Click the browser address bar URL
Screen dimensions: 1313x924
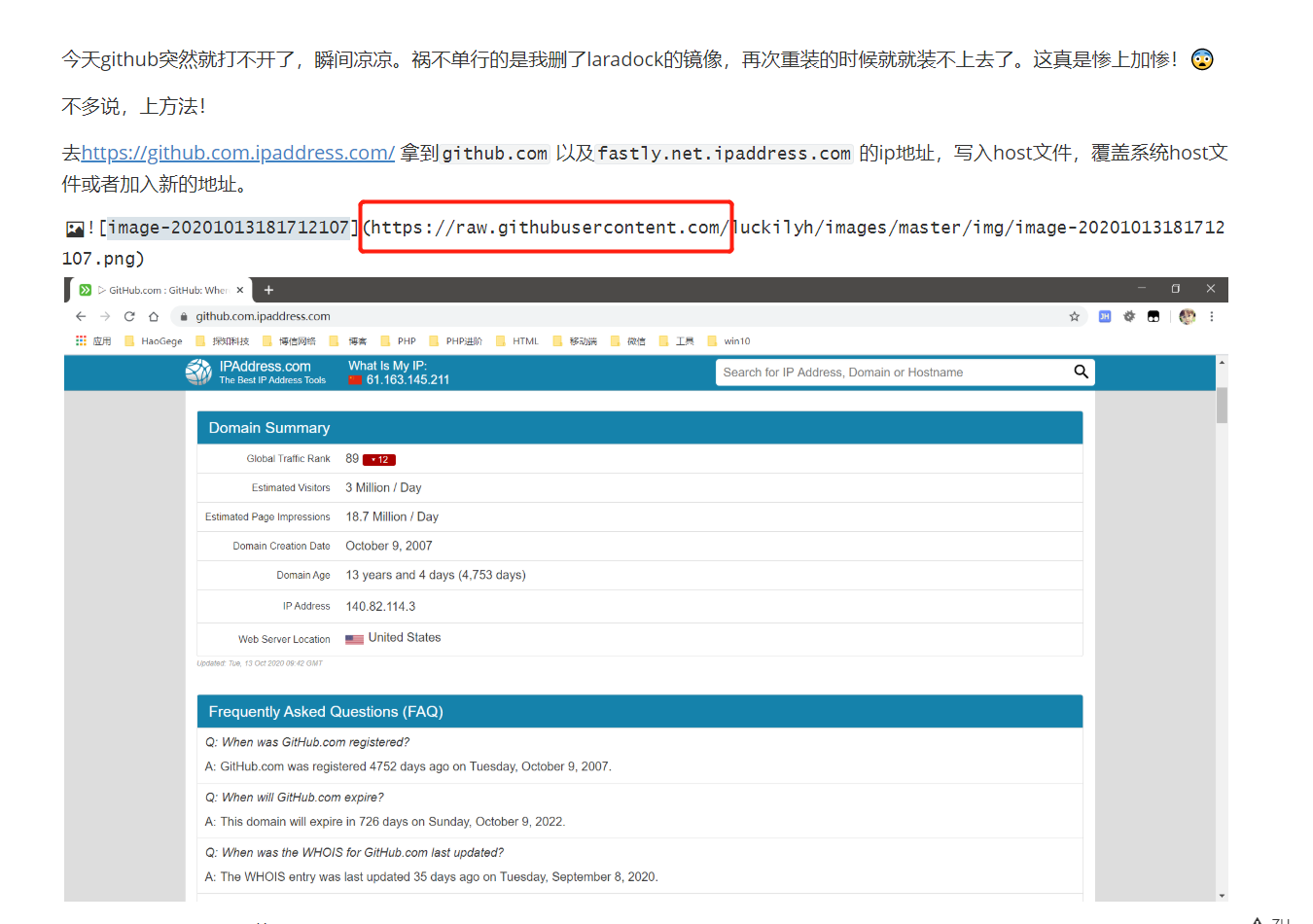[x=263, y=316]
